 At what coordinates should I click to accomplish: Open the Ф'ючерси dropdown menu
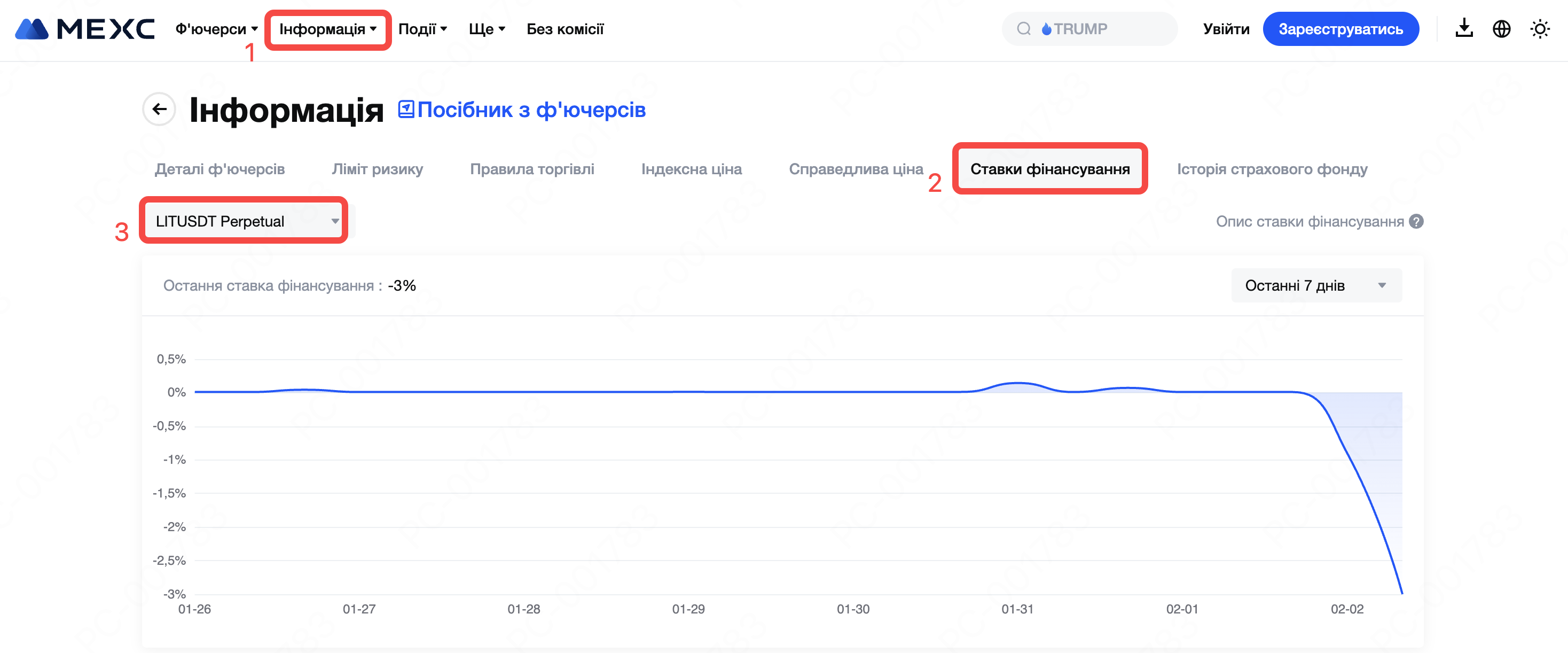click(216, 29)
